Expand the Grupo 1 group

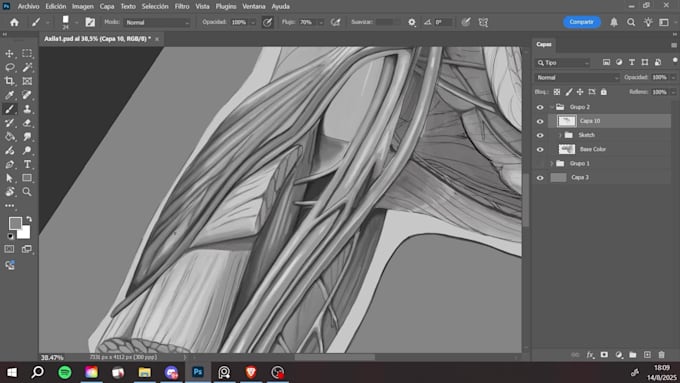coord(552,164)
